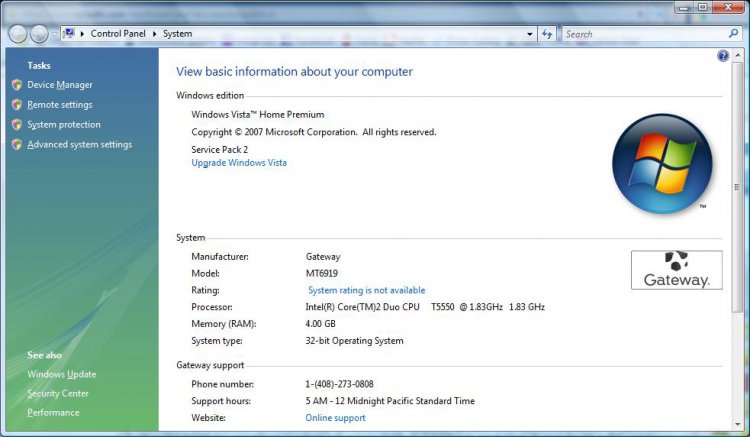
Task: Open Windows Update under See also
Action: tap(62, 374)
